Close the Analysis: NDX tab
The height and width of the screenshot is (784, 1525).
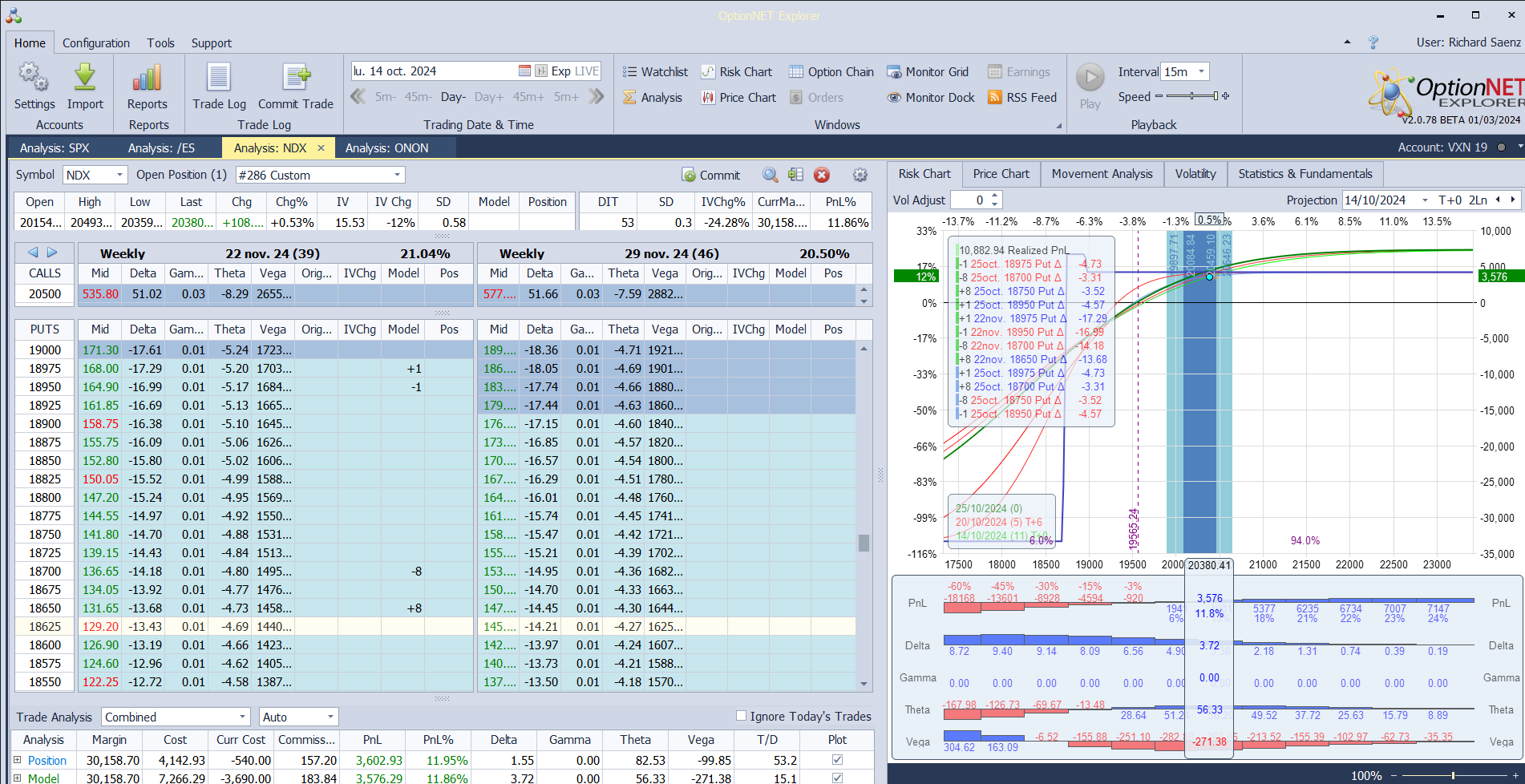(321, 148)
